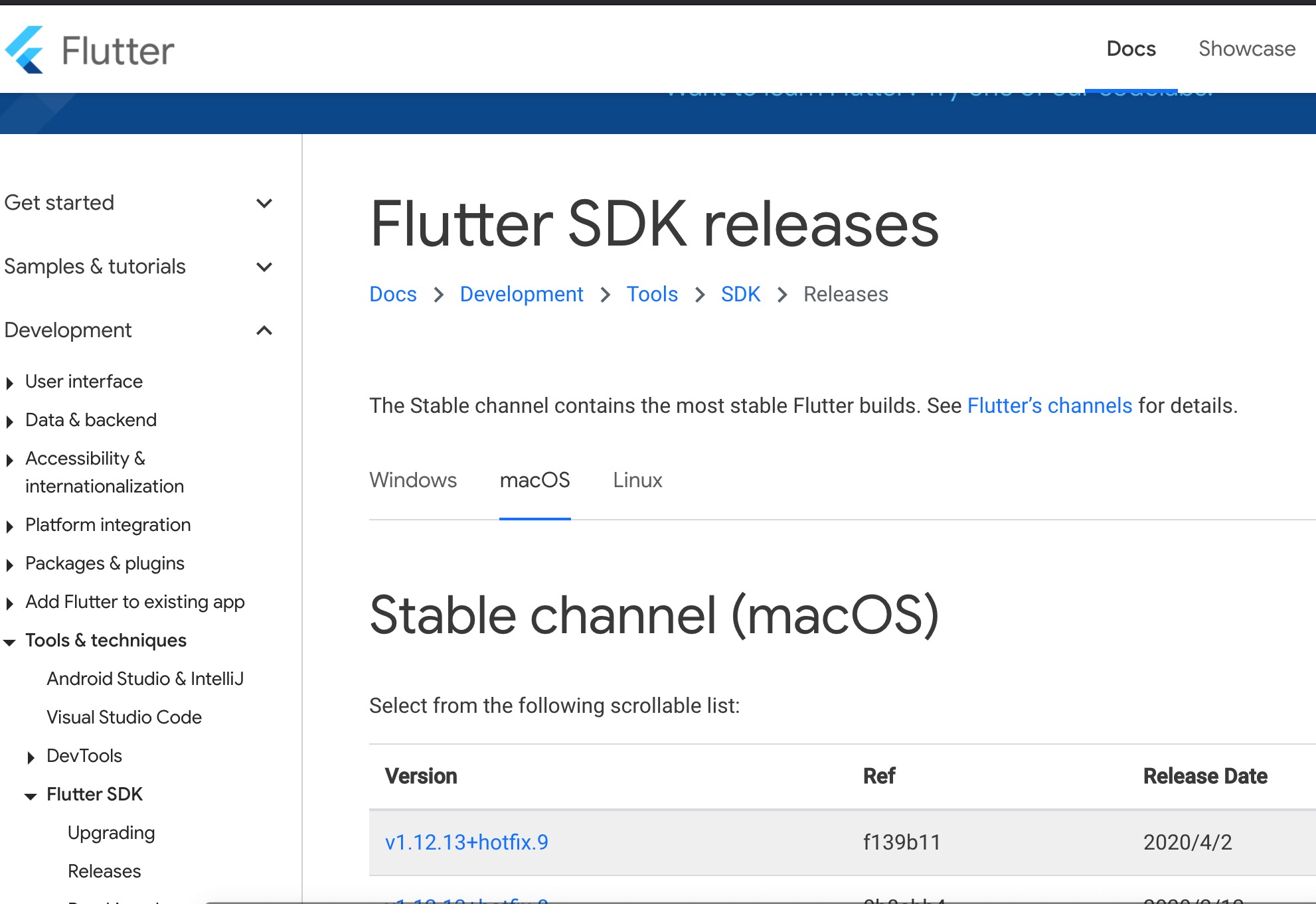Viewport: 1316px width, 904px height.
Task: Click the Tools breadcrumb link
Action: (x=652, y=294)
